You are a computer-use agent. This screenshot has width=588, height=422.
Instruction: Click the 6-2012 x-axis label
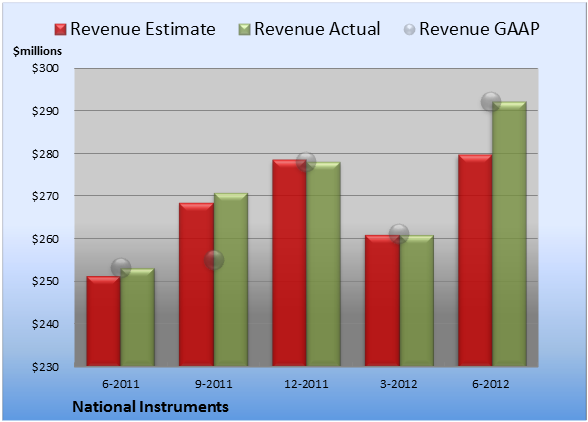(x=491, y=384)
